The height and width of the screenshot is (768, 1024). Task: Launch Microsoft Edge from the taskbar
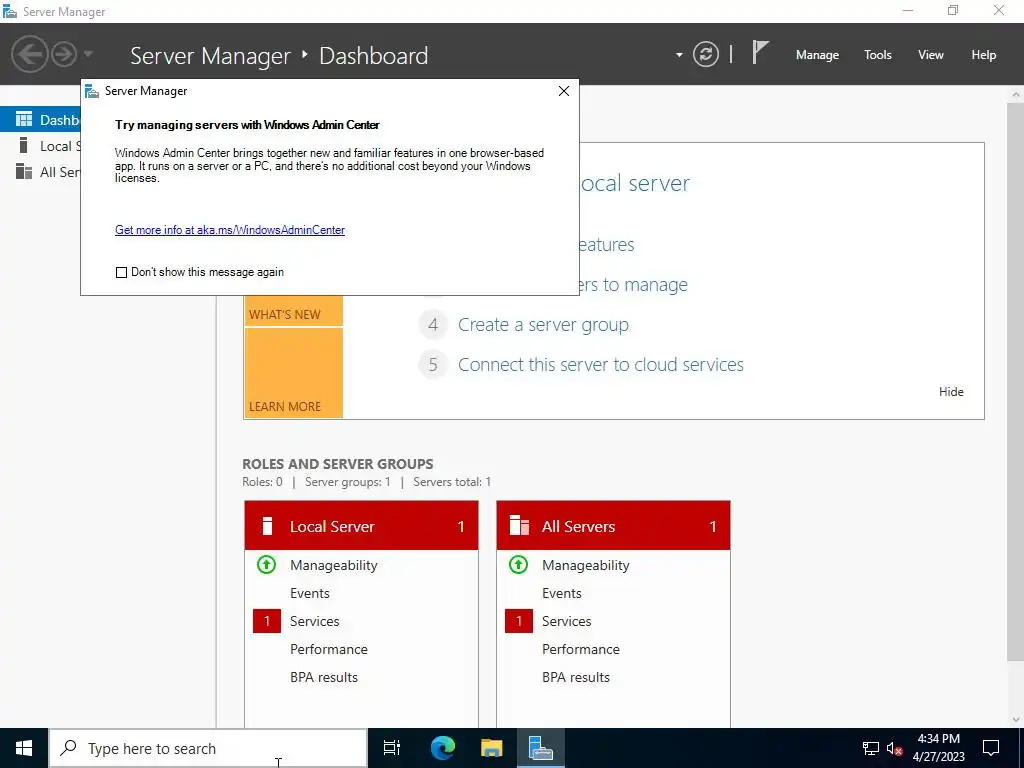[442, 748]
